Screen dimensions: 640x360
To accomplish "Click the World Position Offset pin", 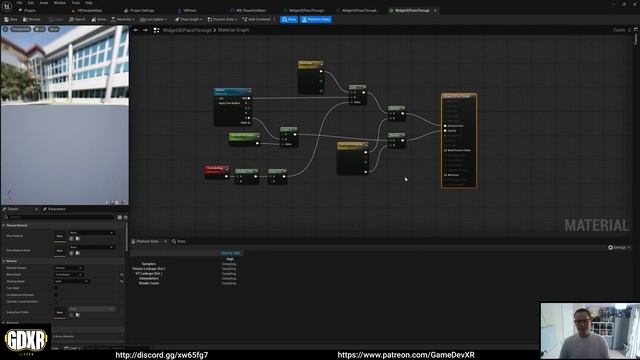I will point(445,150).
